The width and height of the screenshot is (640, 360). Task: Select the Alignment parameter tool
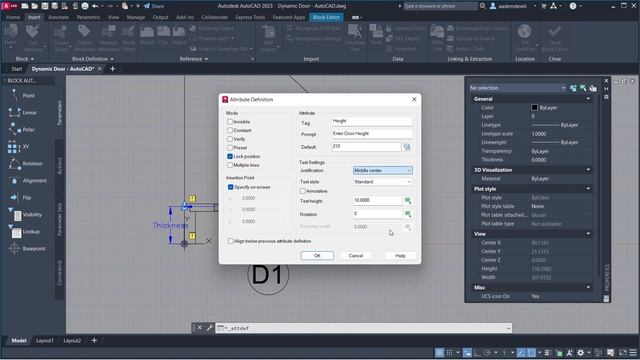[28, 180]
